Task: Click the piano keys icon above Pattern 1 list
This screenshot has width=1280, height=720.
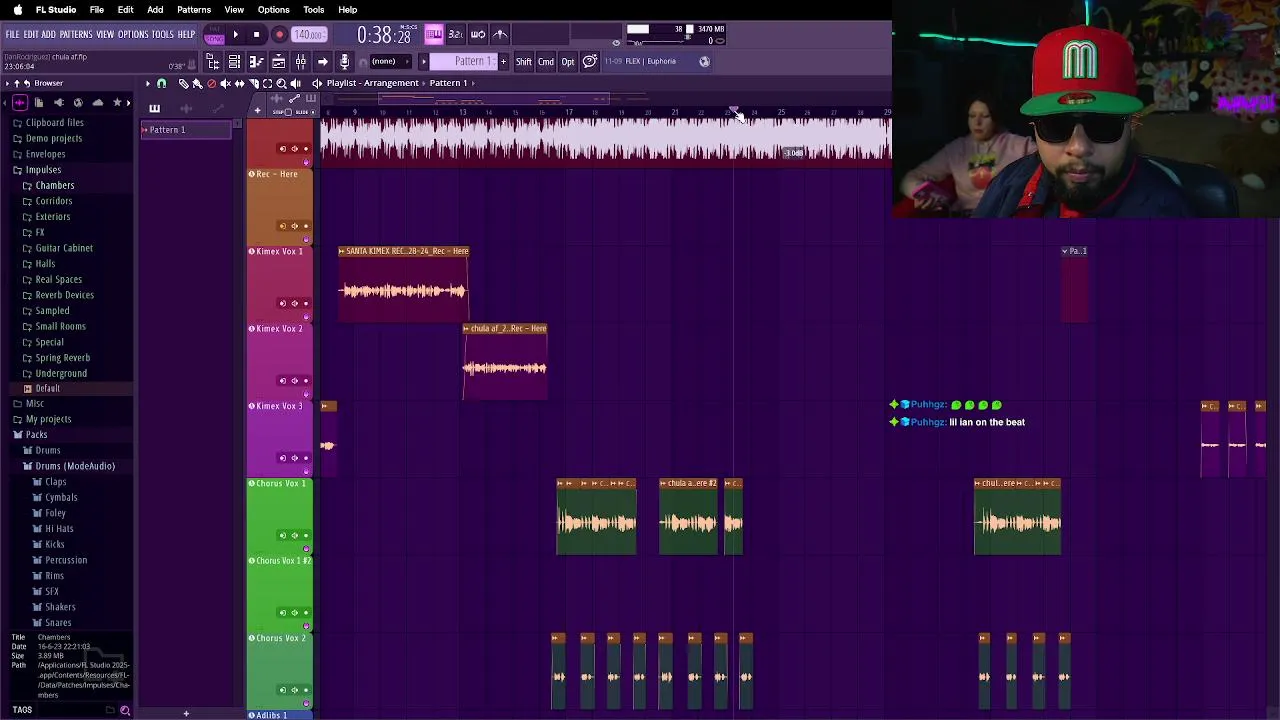Action: [154, 108]
